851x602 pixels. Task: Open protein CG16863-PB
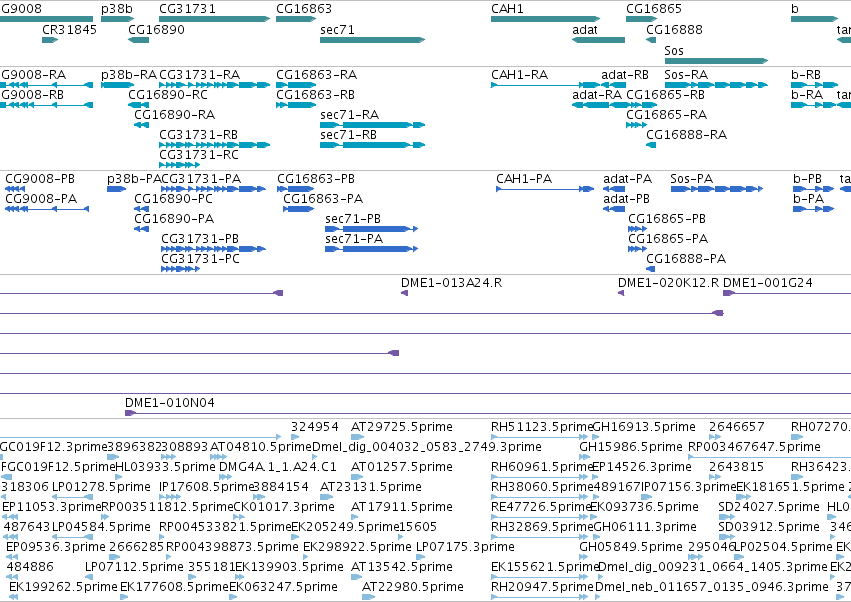[316, 179]
